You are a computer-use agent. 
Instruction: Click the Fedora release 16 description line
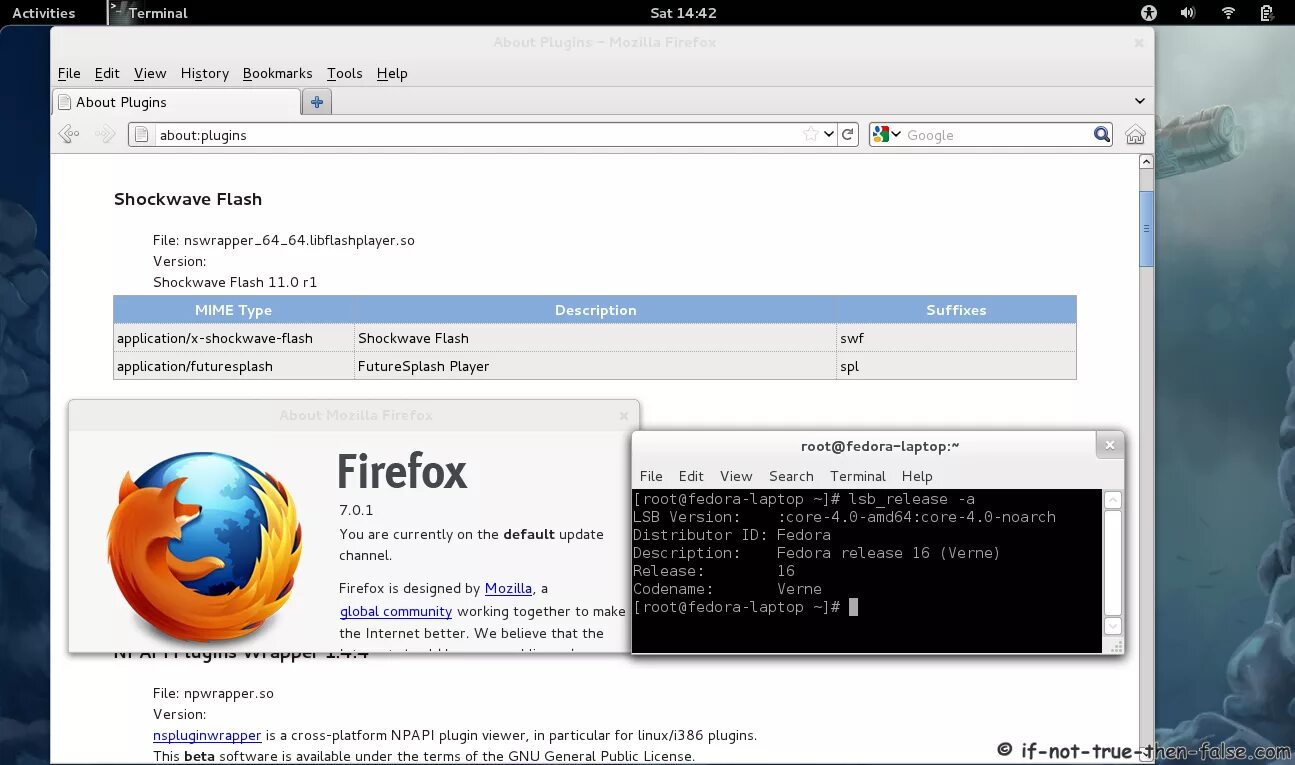pos(817,553)
